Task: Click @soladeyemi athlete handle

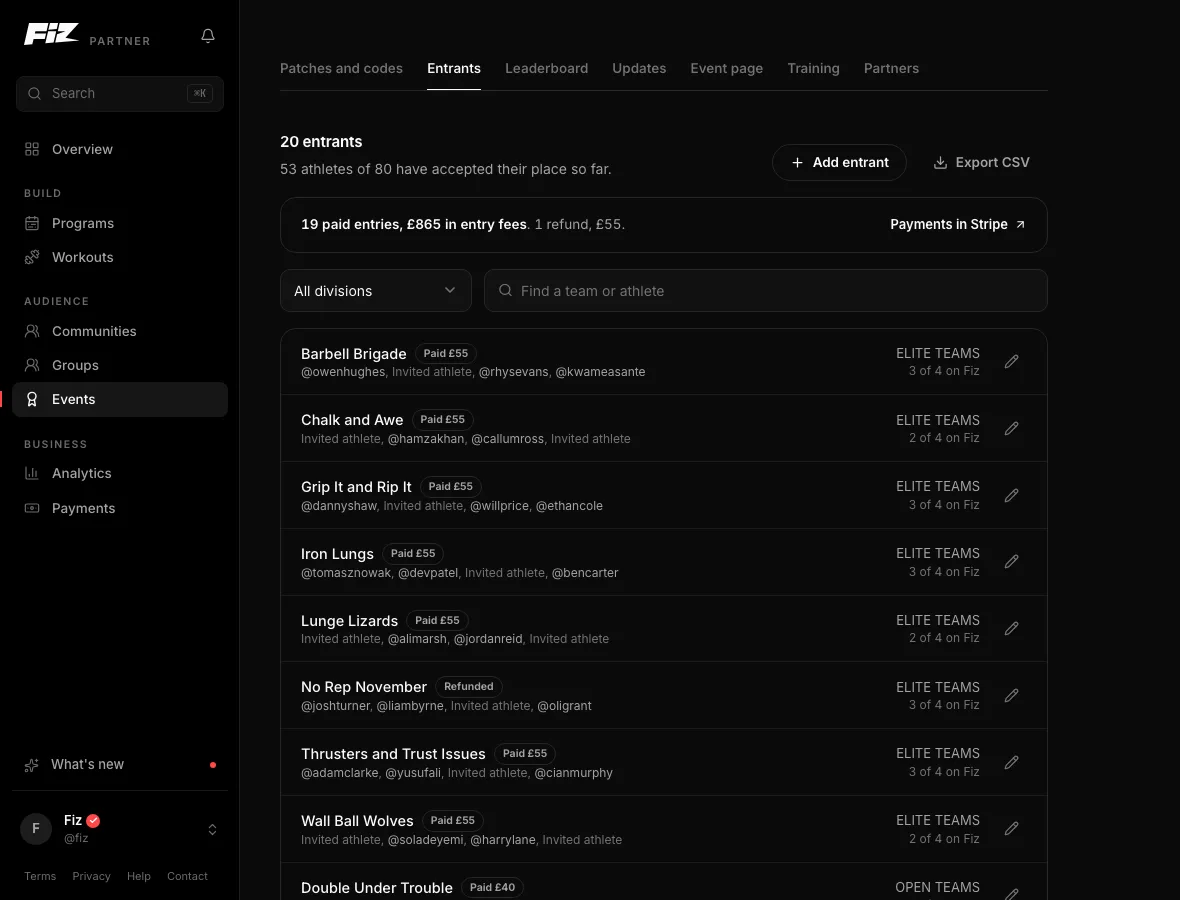Action: tap(425, 840)
